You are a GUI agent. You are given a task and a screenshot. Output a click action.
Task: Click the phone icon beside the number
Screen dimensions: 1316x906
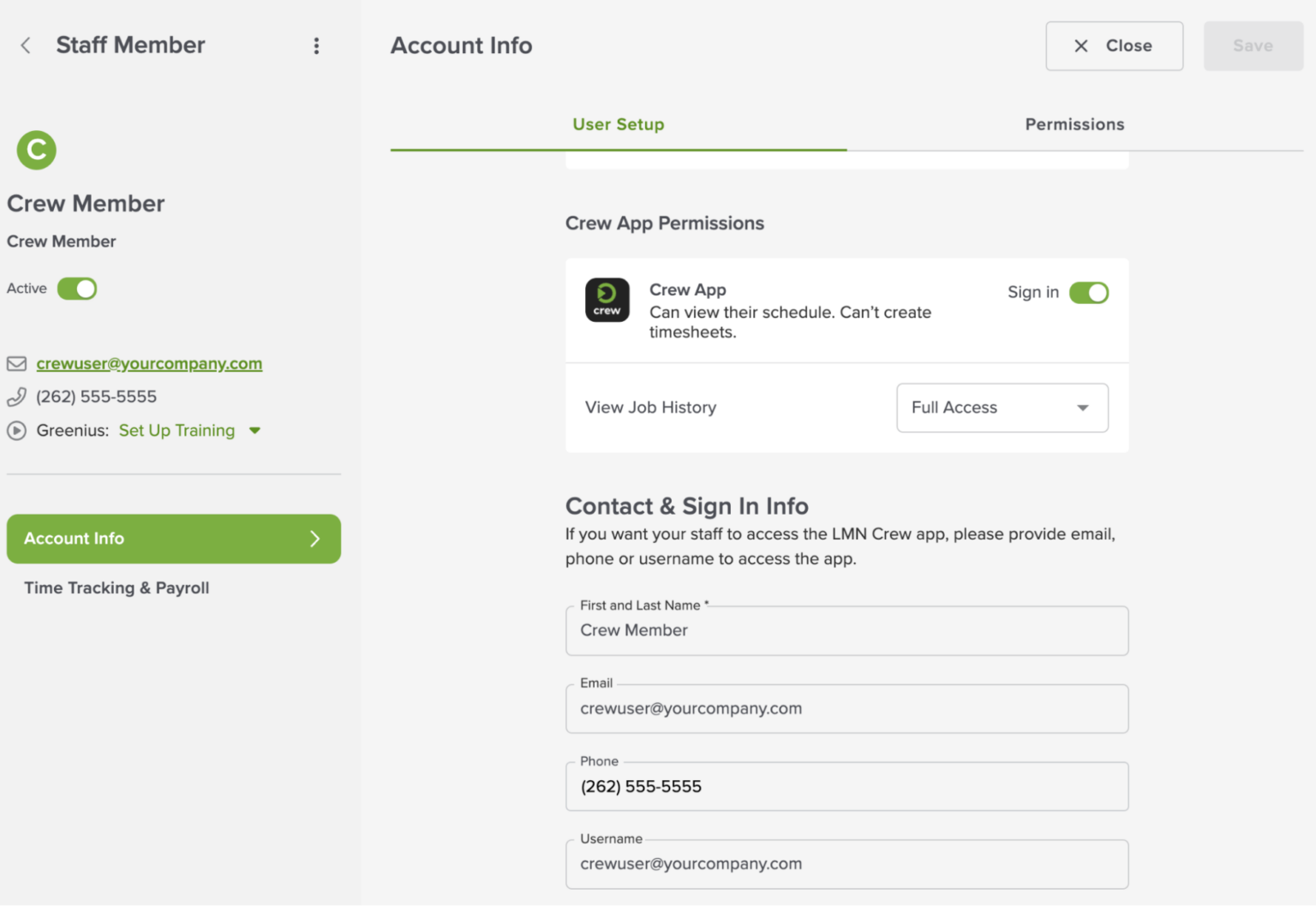pos(17,396)
